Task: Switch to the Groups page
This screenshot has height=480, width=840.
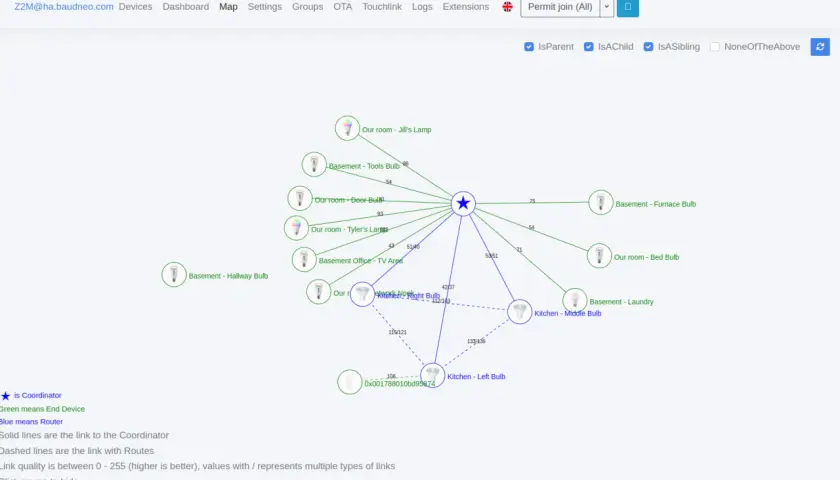Action: pos(308,7)
